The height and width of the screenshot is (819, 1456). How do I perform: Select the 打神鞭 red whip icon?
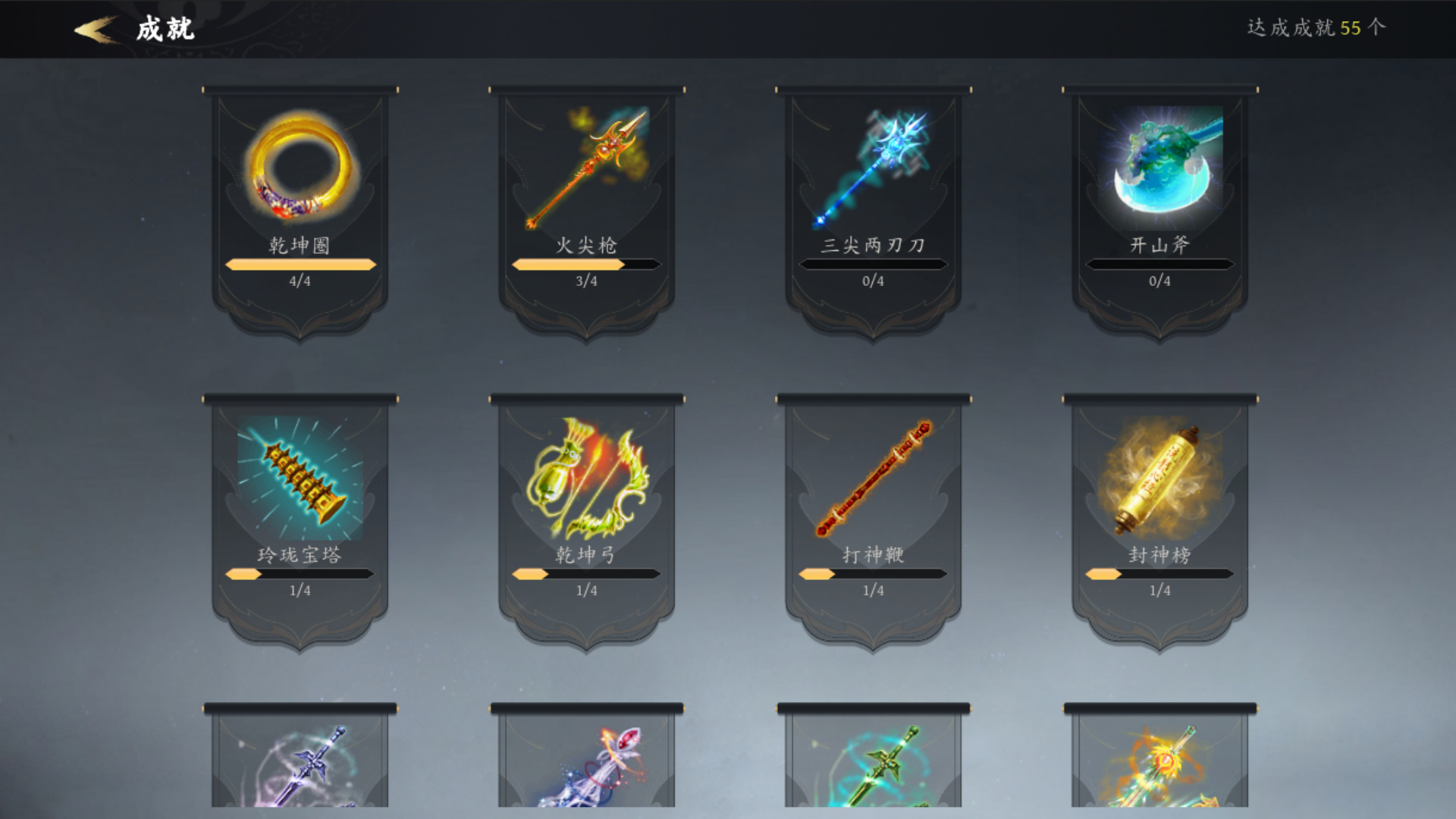point(874,478)
